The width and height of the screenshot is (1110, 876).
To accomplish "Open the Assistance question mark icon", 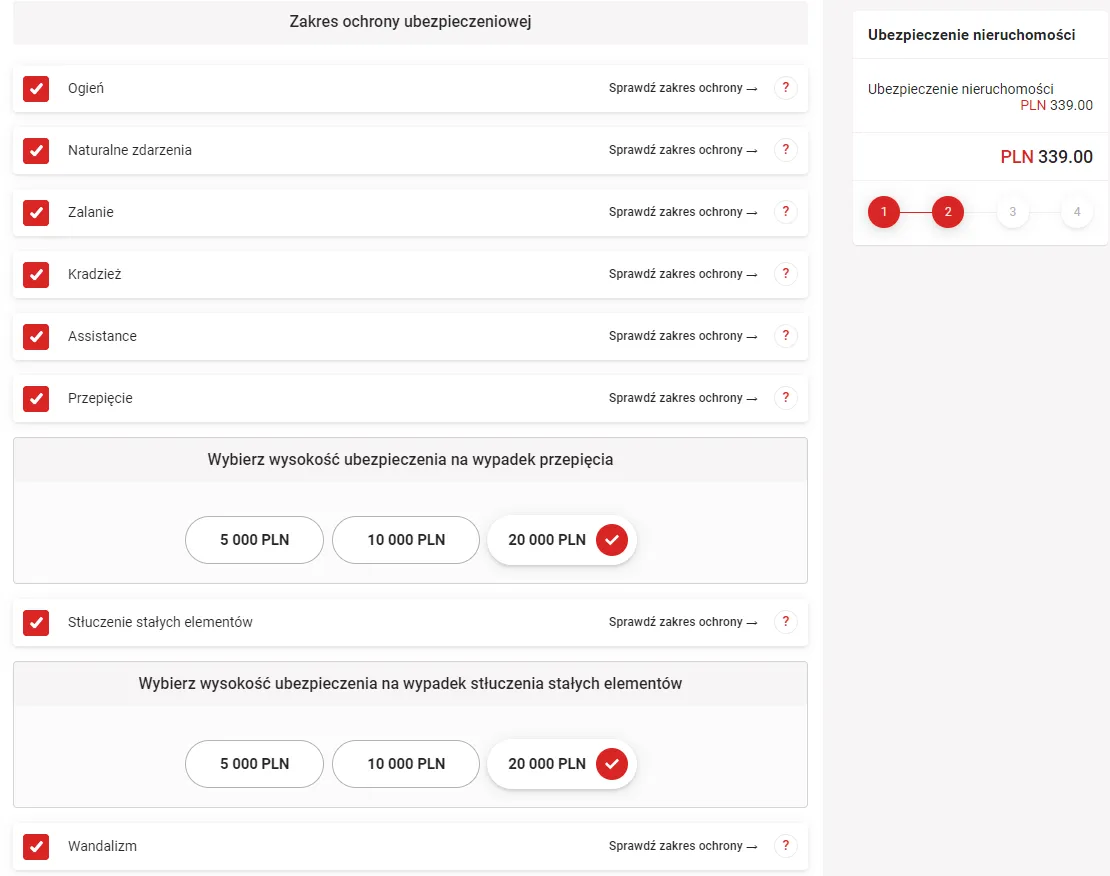I will coord(786,336).
